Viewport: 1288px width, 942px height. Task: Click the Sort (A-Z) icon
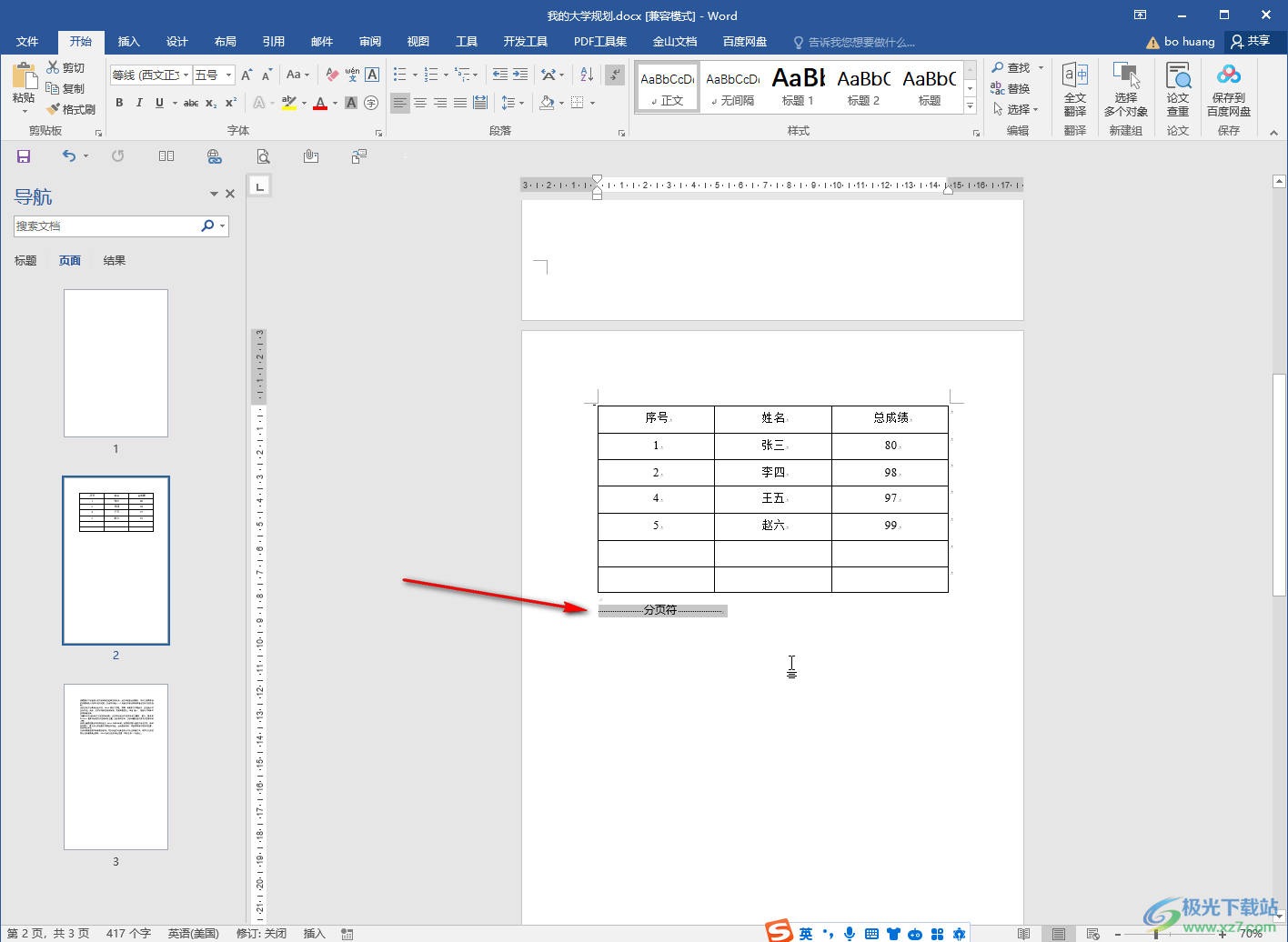587,75
